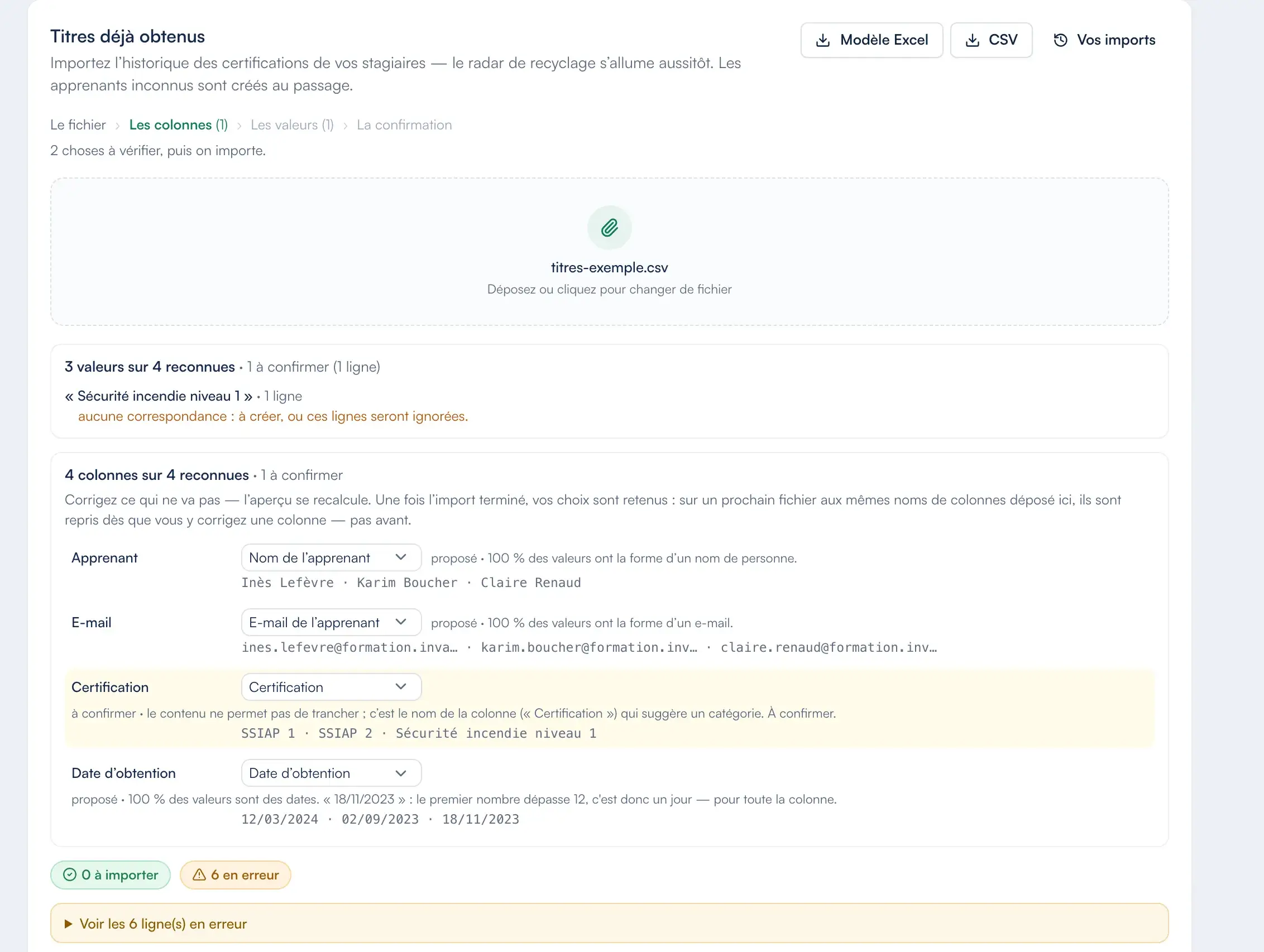The width and height of the screenshot is (1264, 952).
Task: Open the 'Nom de l'apprenant' column dropdown
Action: point(331,557)
